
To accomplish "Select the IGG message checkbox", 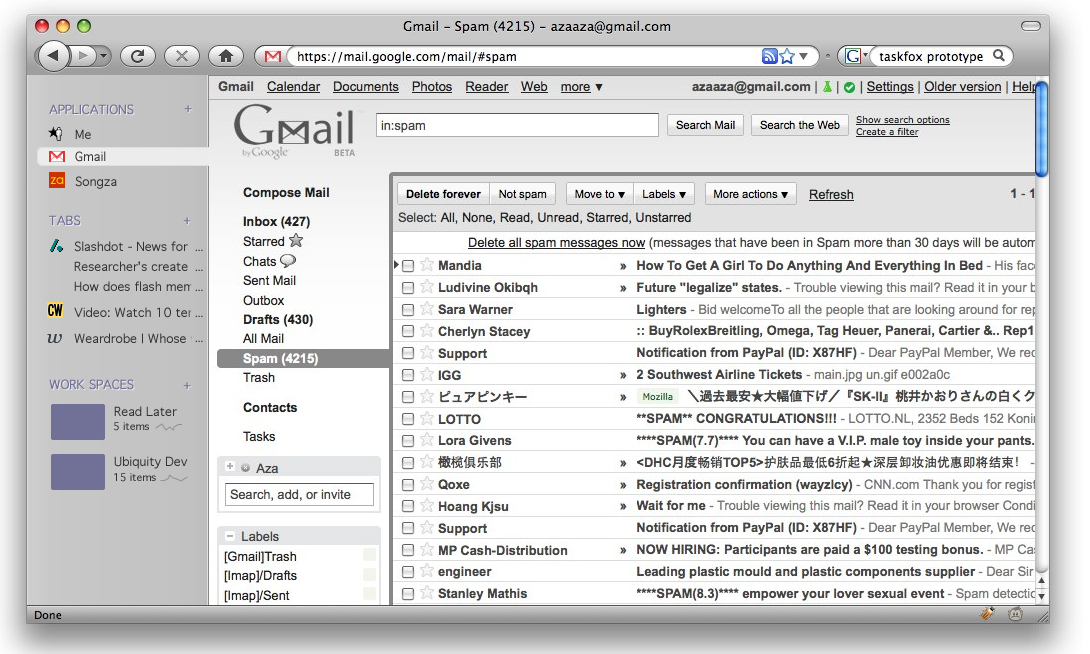I will (x=408, y=375).
